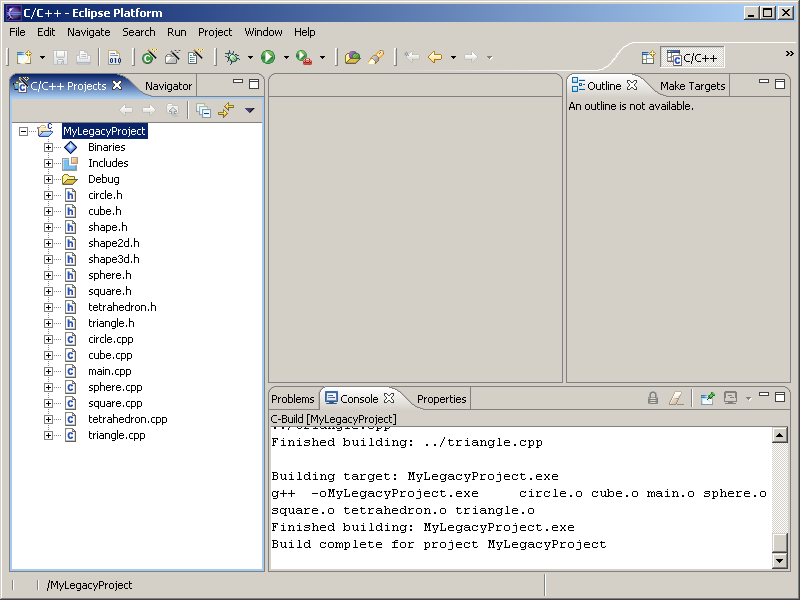Pin the Console view
The width and height of the screenshot is (800, 600).
click(707, 398)
